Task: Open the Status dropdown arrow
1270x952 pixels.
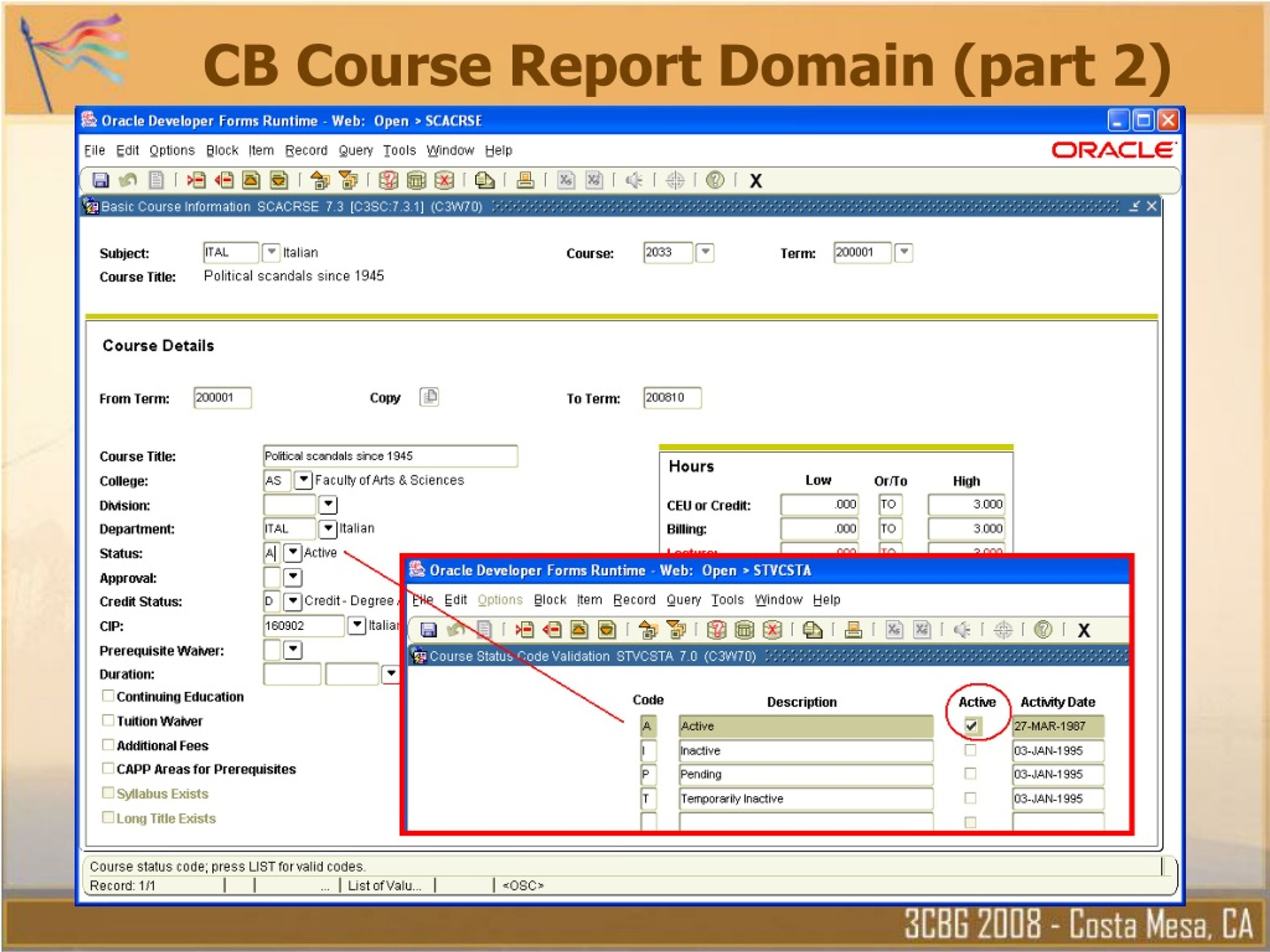Action: [x=293, y=553]
